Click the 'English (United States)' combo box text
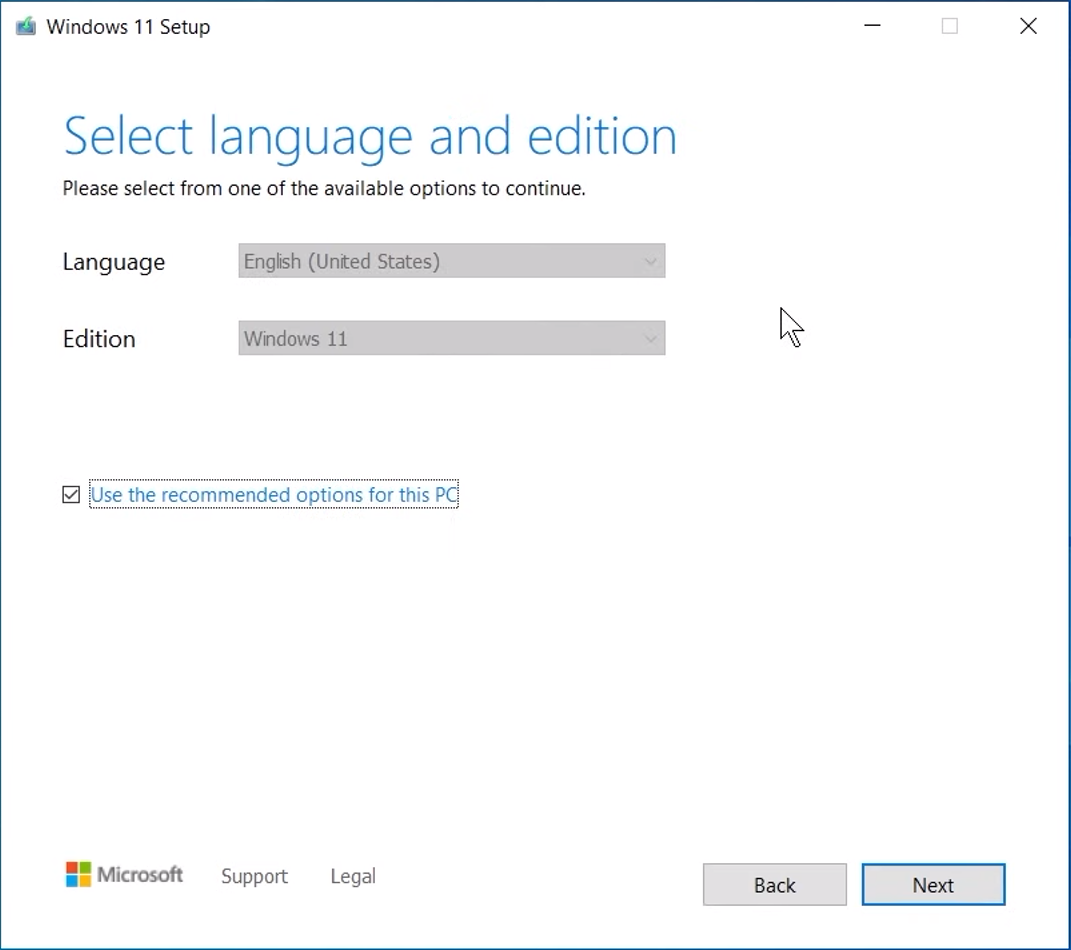Image resolution: width=1071 pixels, height=950 pixels. pyautogui.click(x=342, y=262)
